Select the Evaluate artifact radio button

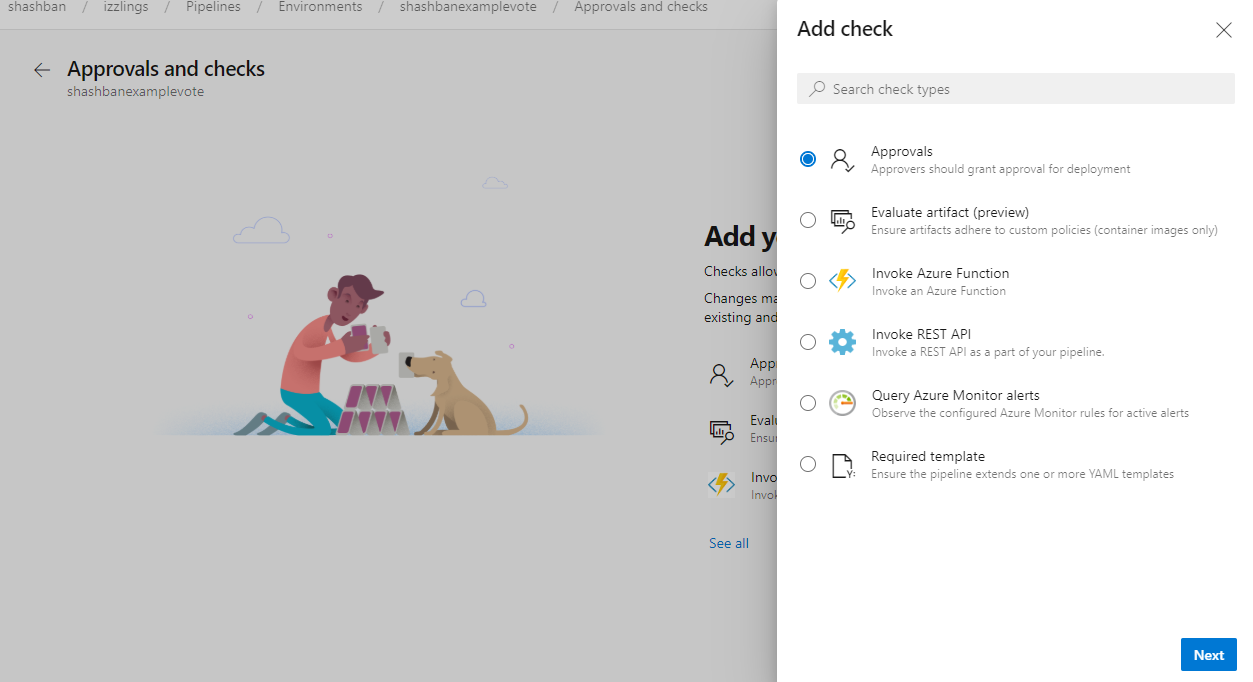[807, 219]
